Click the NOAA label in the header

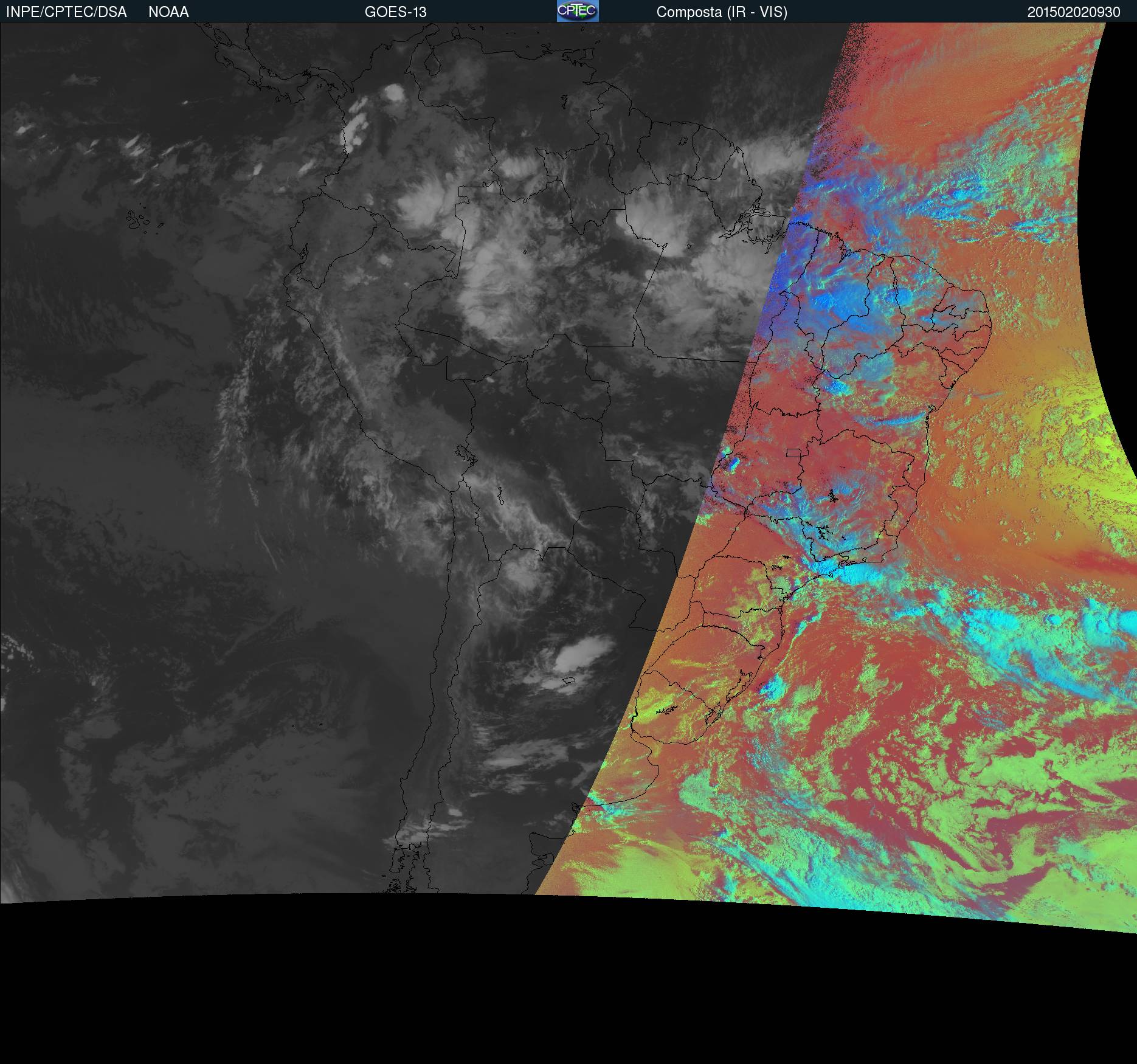coord(168,12)
